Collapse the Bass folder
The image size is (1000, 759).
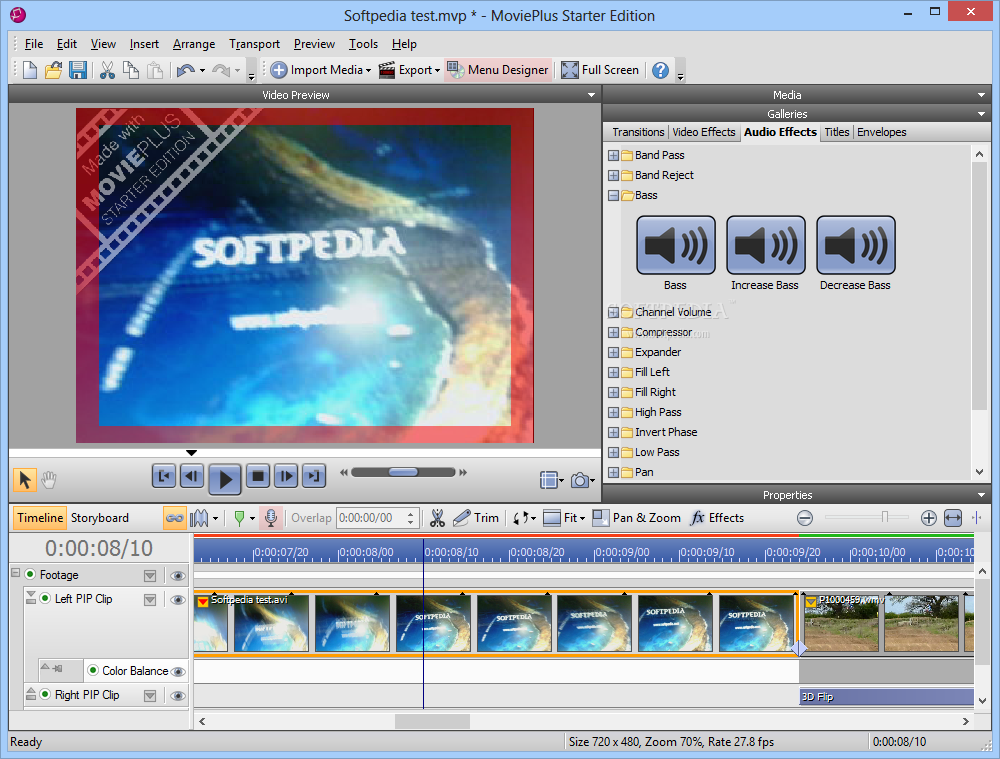pyautogui.click(x=614, y=196)
